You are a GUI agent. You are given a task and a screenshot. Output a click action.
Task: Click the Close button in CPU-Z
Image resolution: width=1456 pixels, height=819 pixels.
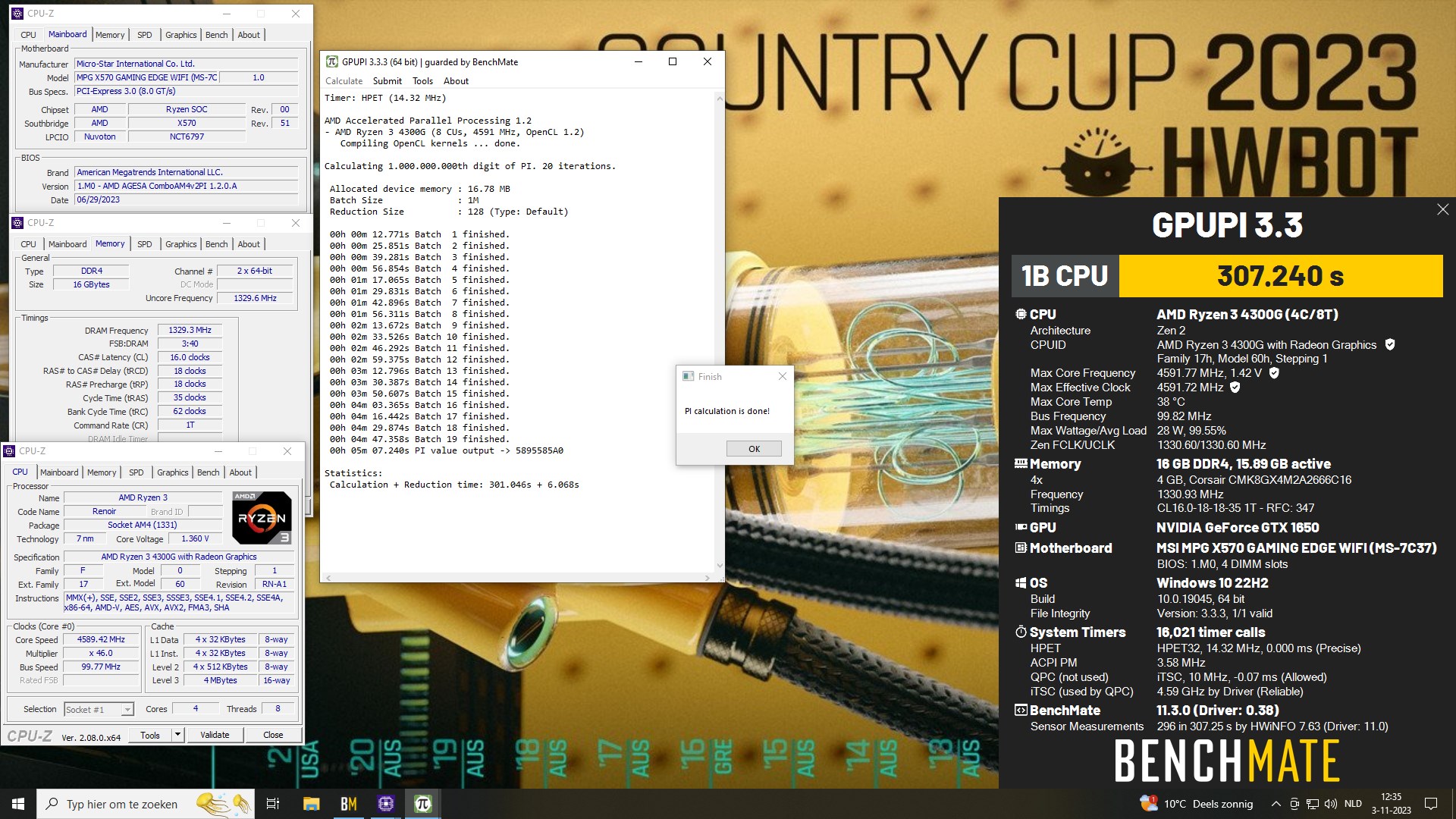(273, 735)
